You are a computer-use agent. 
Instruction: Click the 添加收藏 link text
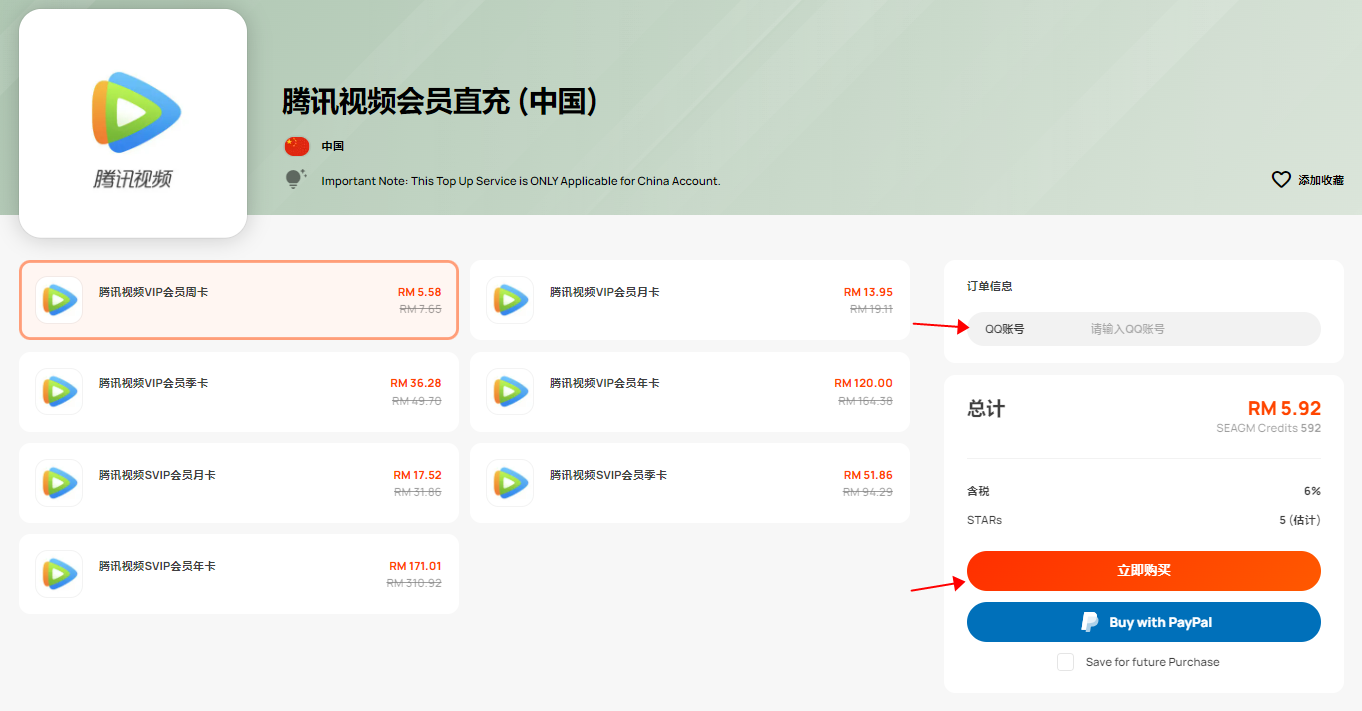(x=1321, y=180)
